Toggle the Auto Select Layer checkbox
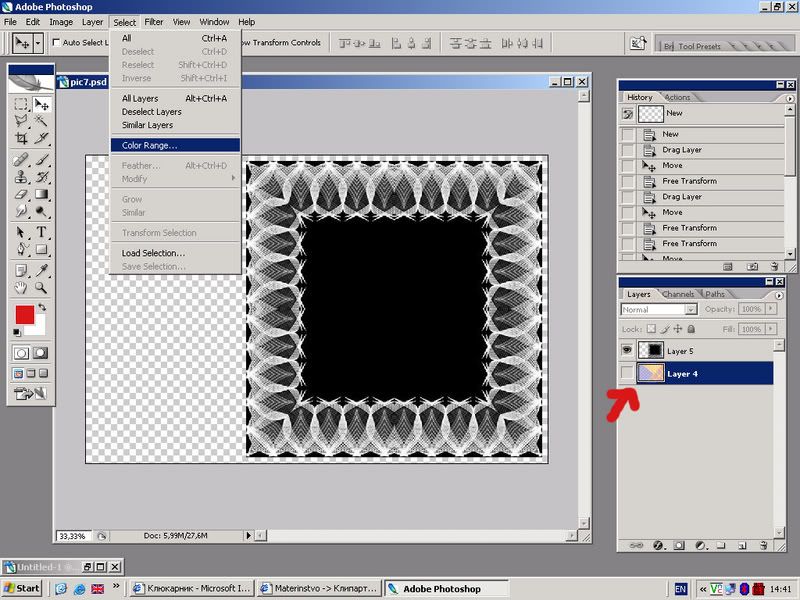800x600 pixels. (x=57, y=42)
